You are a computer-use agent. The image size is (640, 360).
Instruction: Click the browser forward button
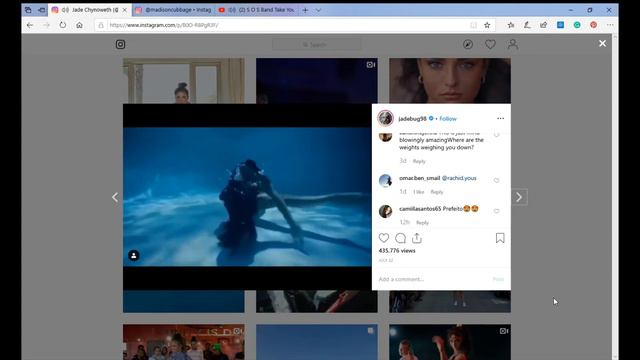(x=46, y=25)
